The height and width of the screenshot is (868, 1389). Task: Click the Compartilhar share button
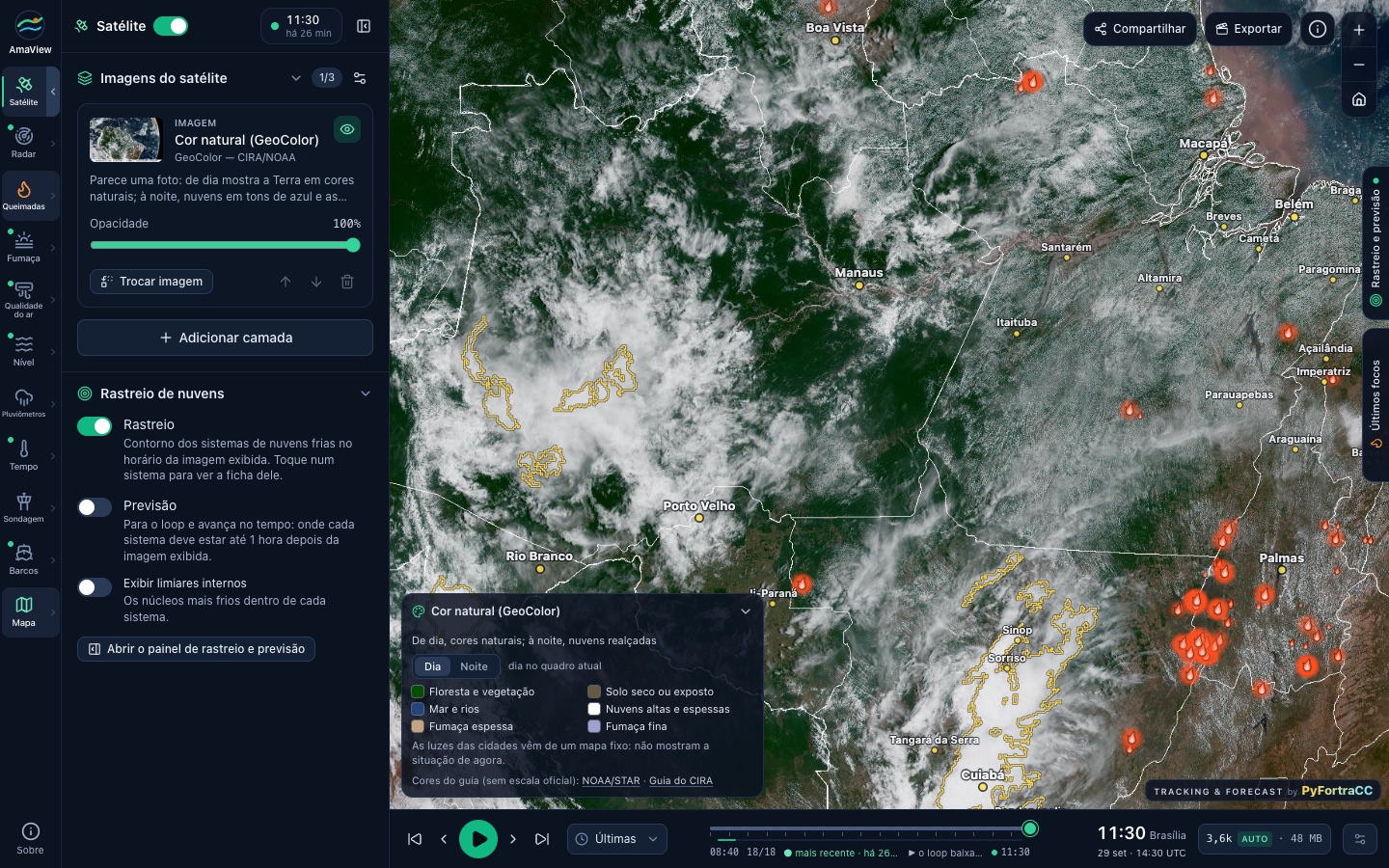pyautogui.click(x=1140, y=29)
